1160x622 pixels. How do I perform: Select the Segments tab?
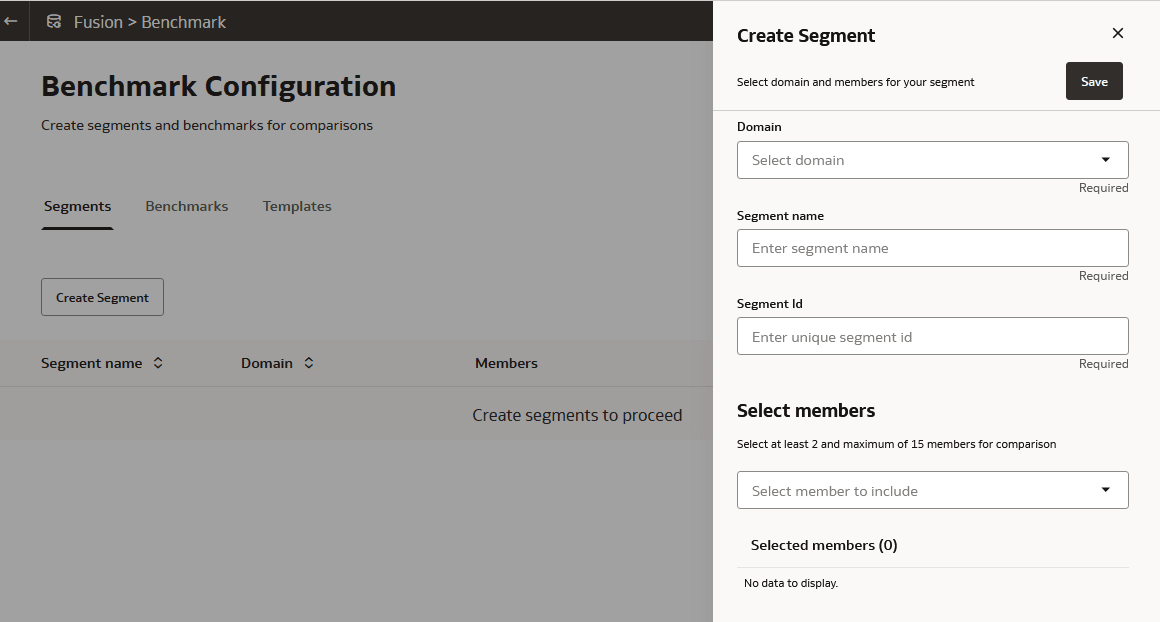[x=77, y=206]
